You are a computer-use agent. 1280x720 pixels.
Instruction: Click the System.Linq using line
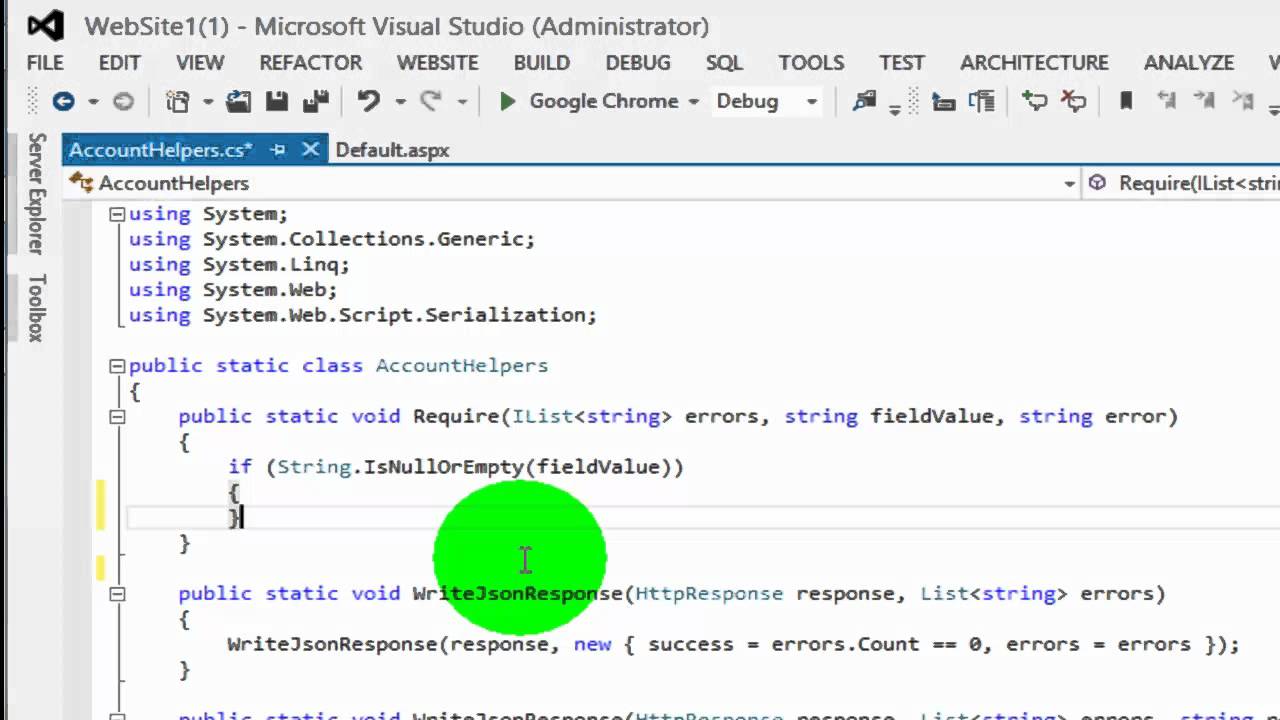pos(239,265)
